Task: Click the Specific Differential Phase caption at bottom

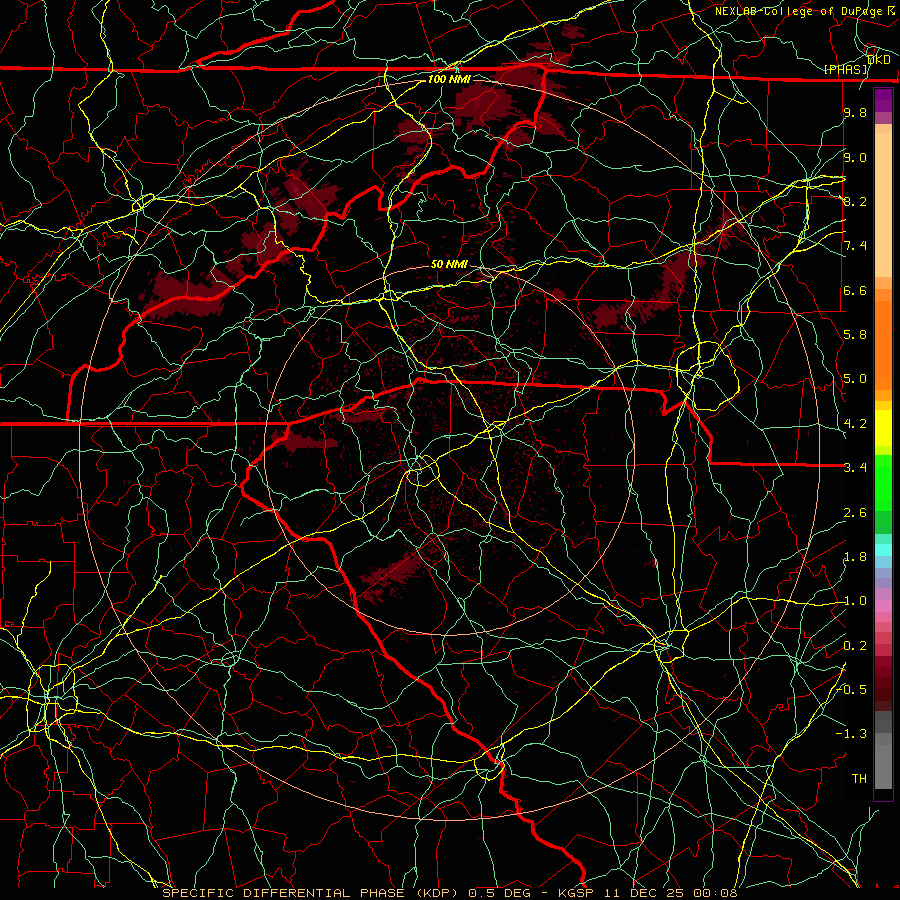Action: tap(450, 893)
